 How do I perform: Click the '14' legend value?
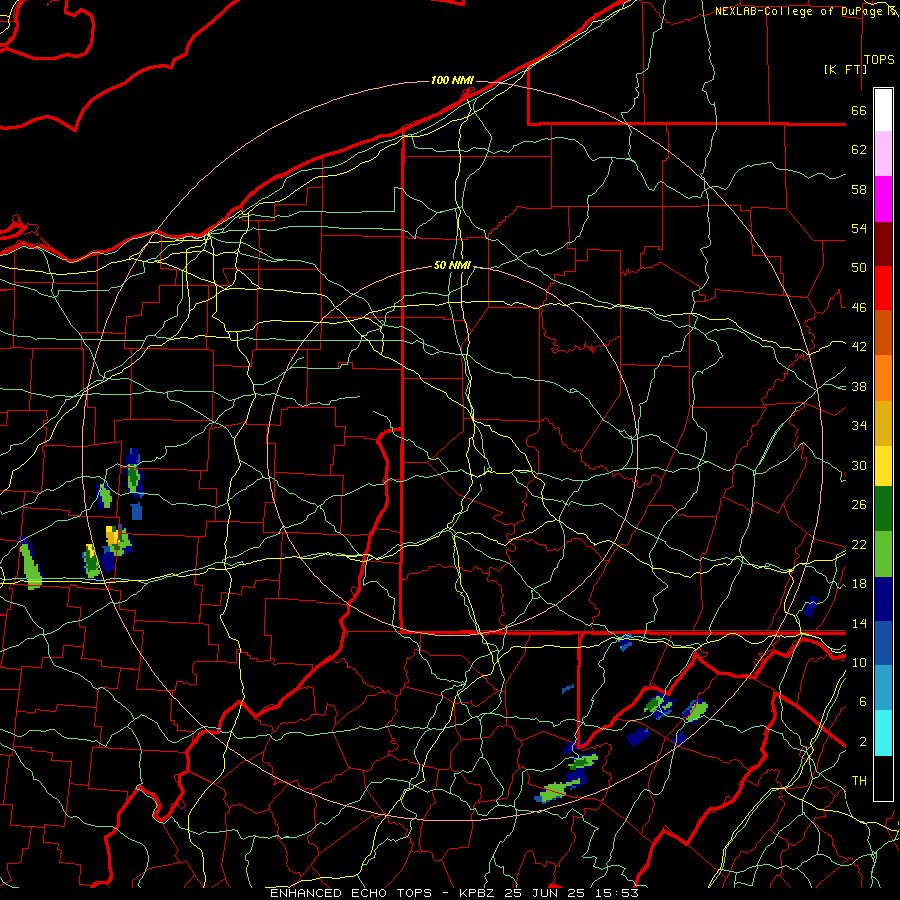pyautogui.click(x=859, y=623)
